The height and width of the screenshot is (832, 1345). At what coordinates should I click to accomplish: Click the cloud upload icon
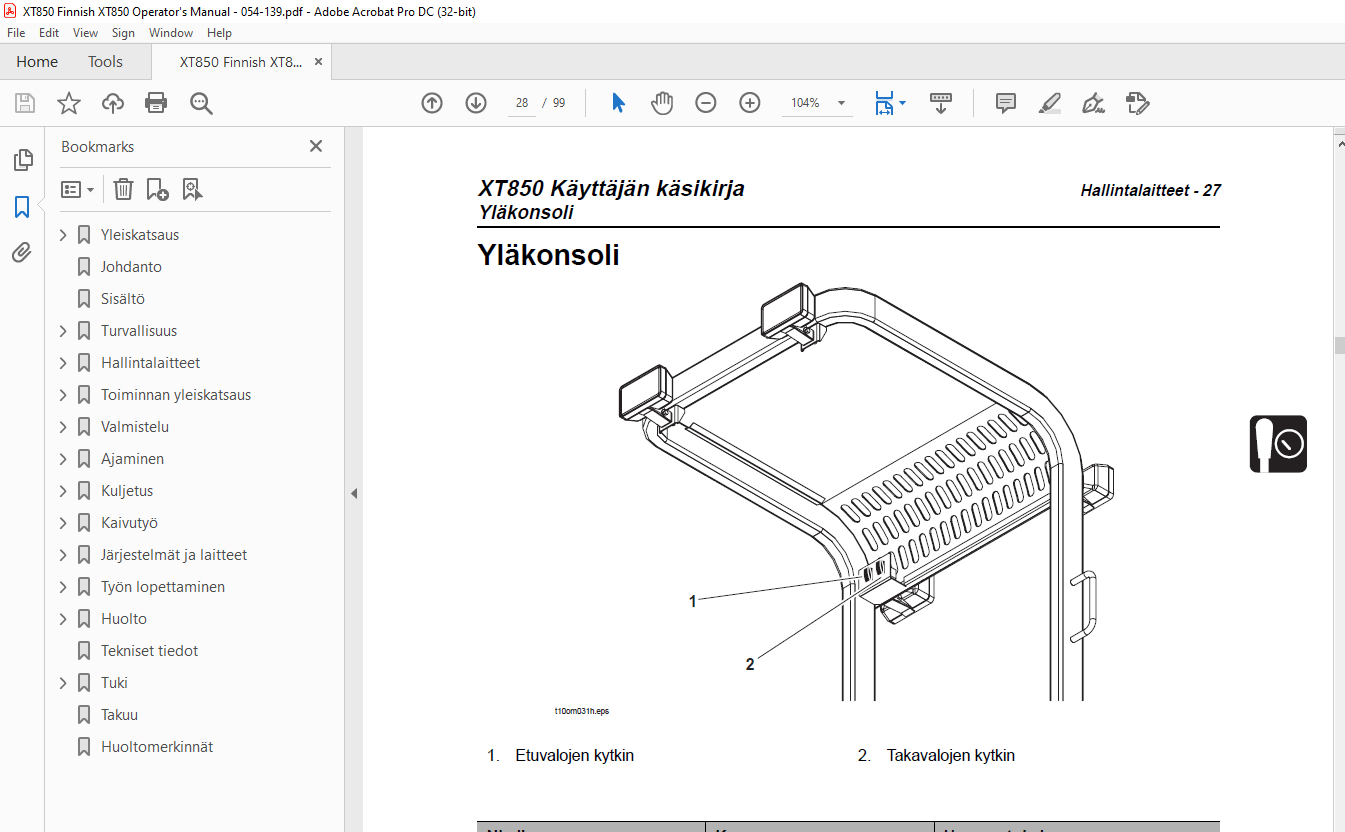[x=113, y=103]
